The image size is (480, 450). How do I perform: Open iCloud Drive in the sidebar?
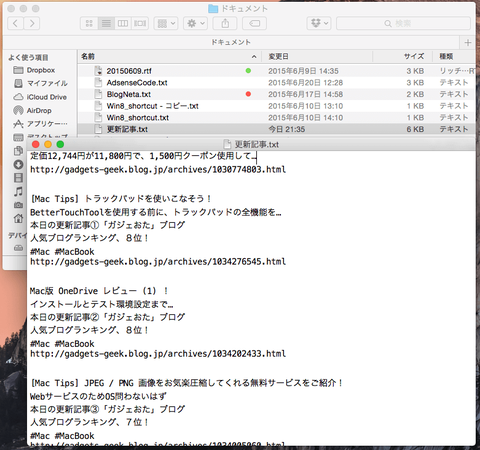click(x=40, y=97)
